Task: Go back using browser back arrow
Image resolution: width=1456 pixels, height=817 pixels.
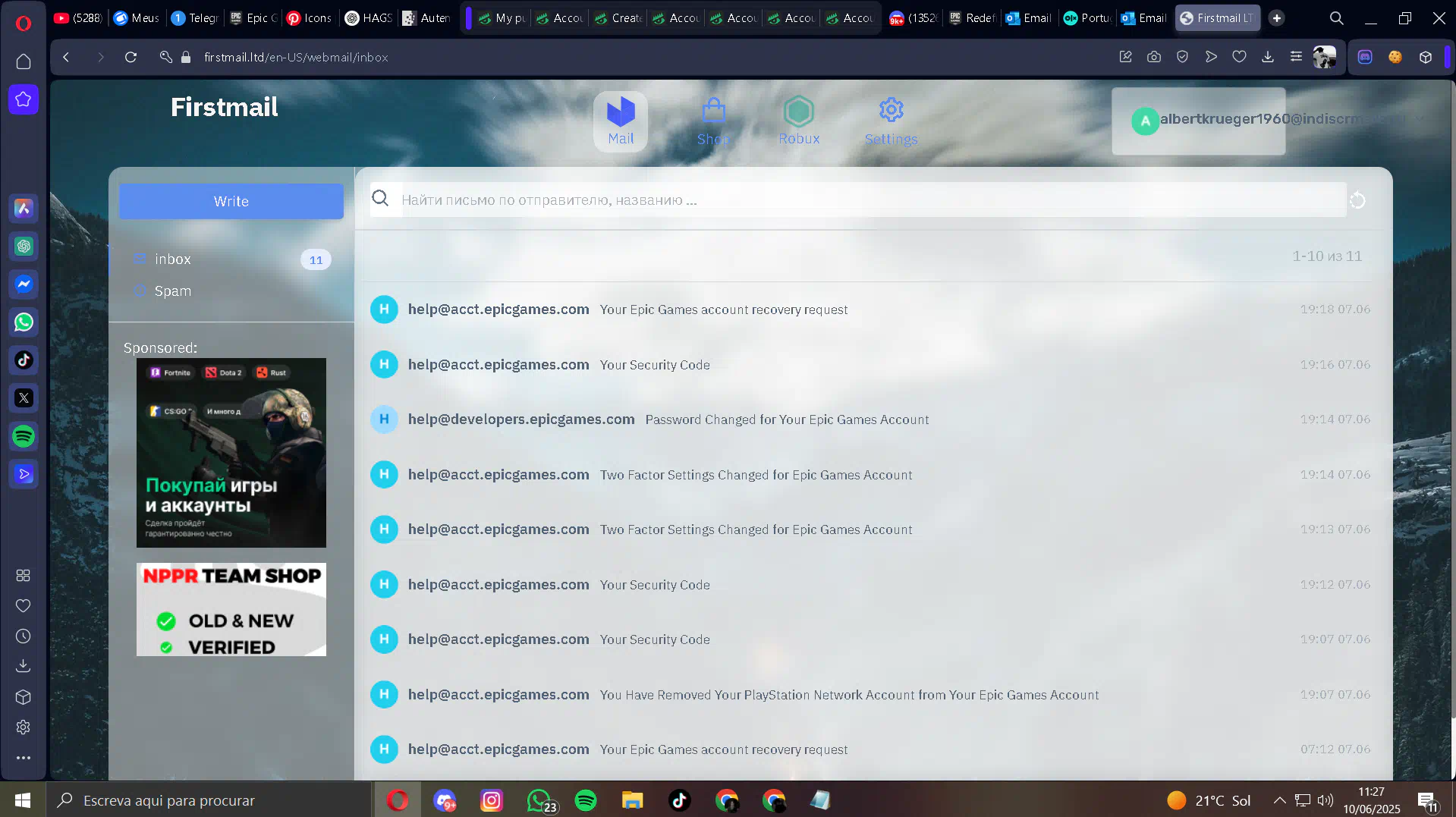Action: pos(66,57)
